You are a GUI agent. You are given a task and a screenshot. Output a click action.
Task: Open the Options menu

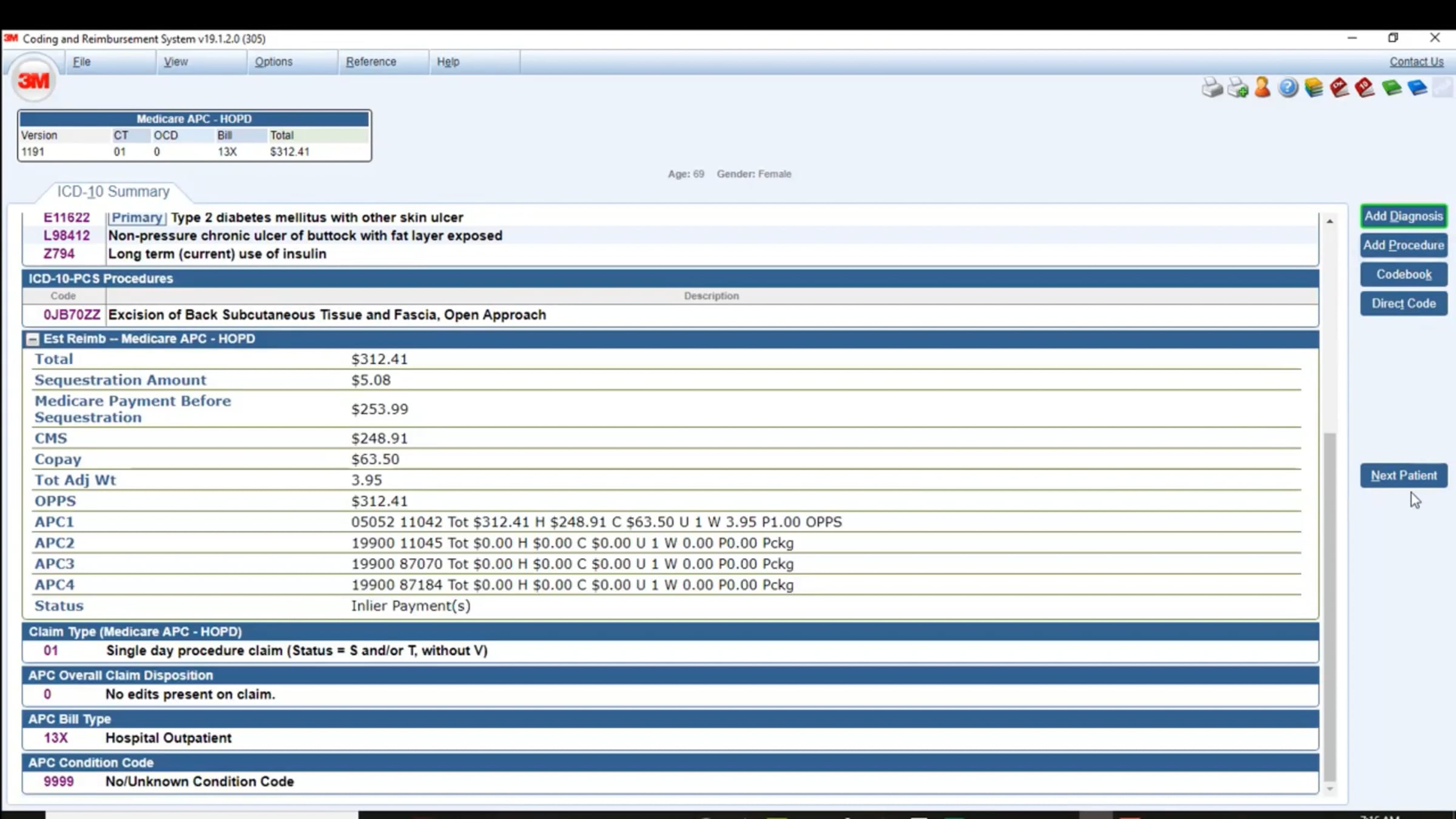274,62
